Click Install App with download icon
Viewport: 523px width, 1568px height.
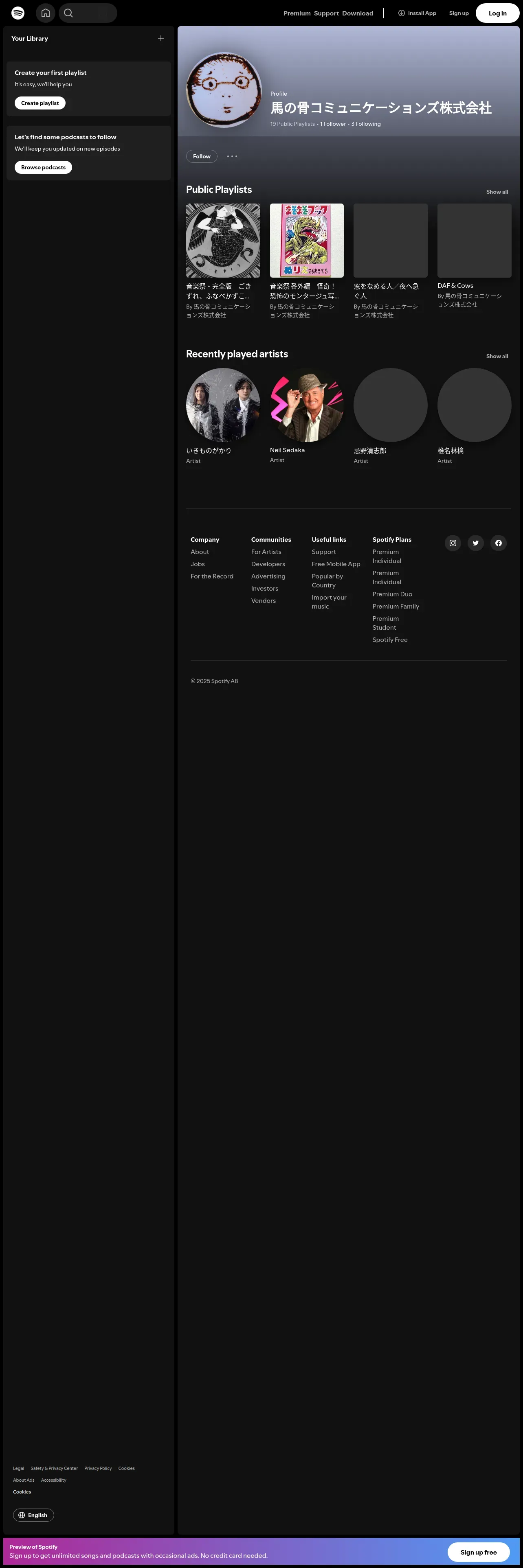click(x=417, y=13)
